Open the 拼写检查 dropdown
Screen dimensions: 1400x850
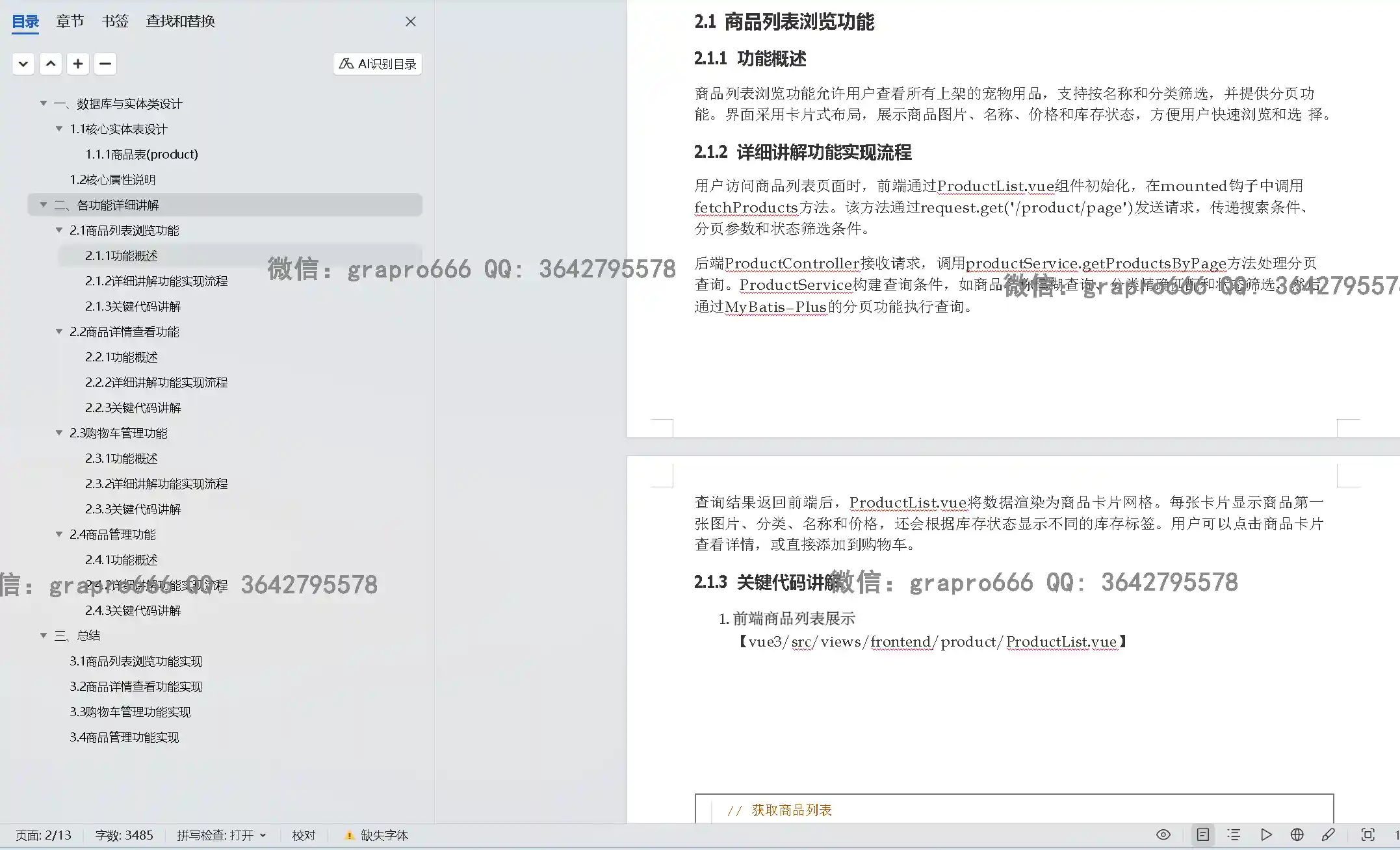(x=222, y=835)
